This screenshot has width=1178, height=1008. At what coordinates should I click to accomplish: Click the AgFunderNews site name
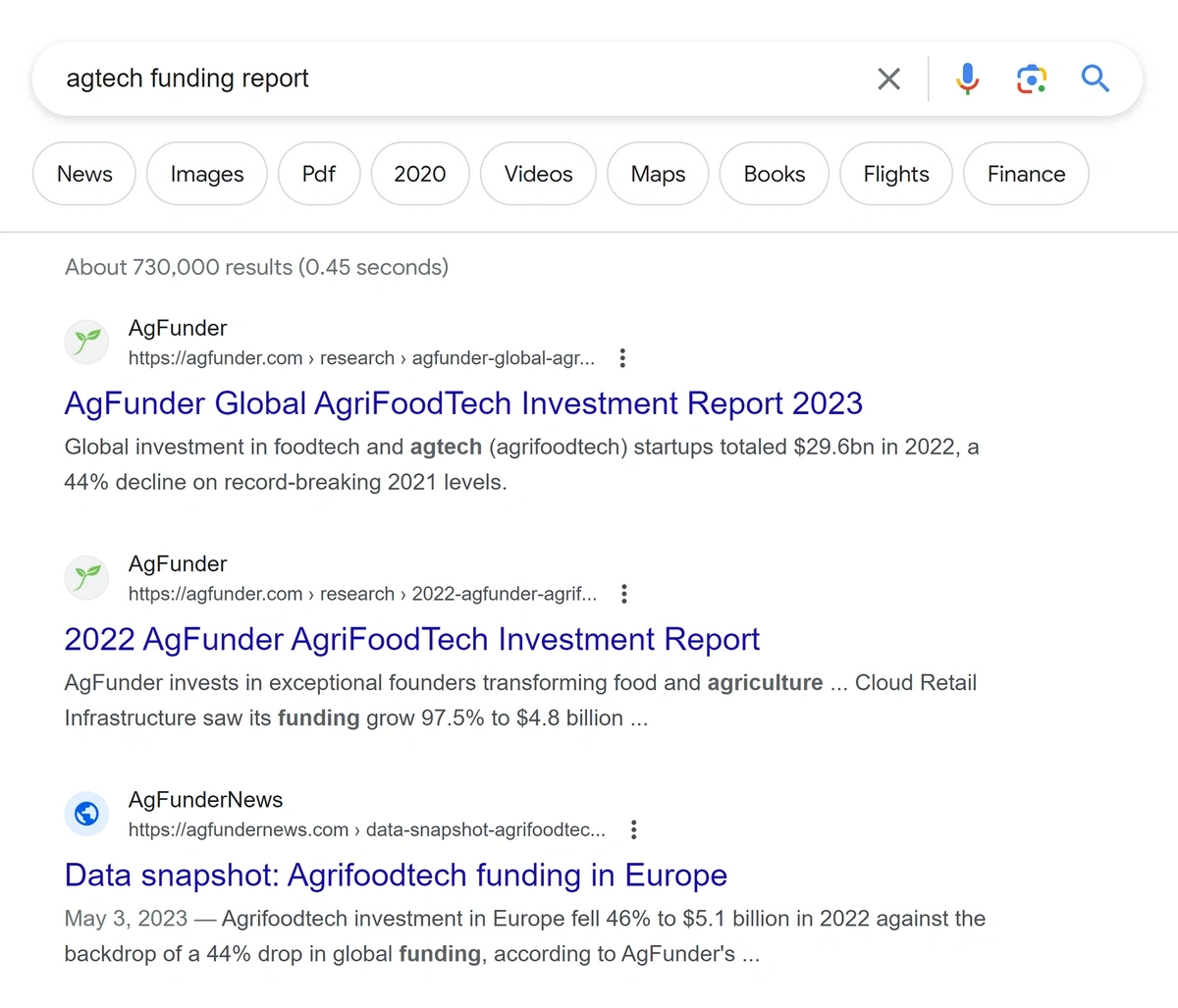tap(205, 800)
